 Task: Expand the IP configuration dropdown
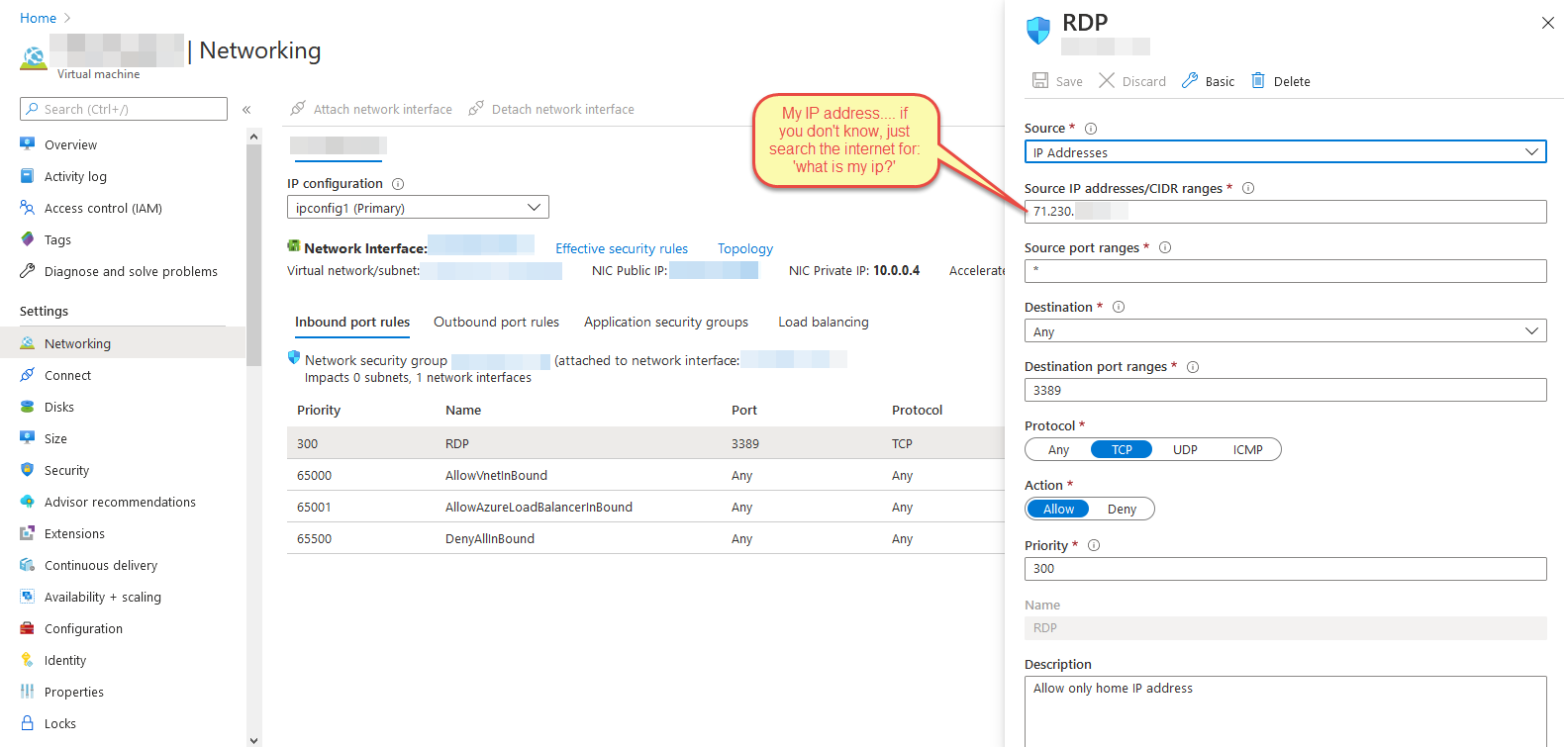coord(418,208)
